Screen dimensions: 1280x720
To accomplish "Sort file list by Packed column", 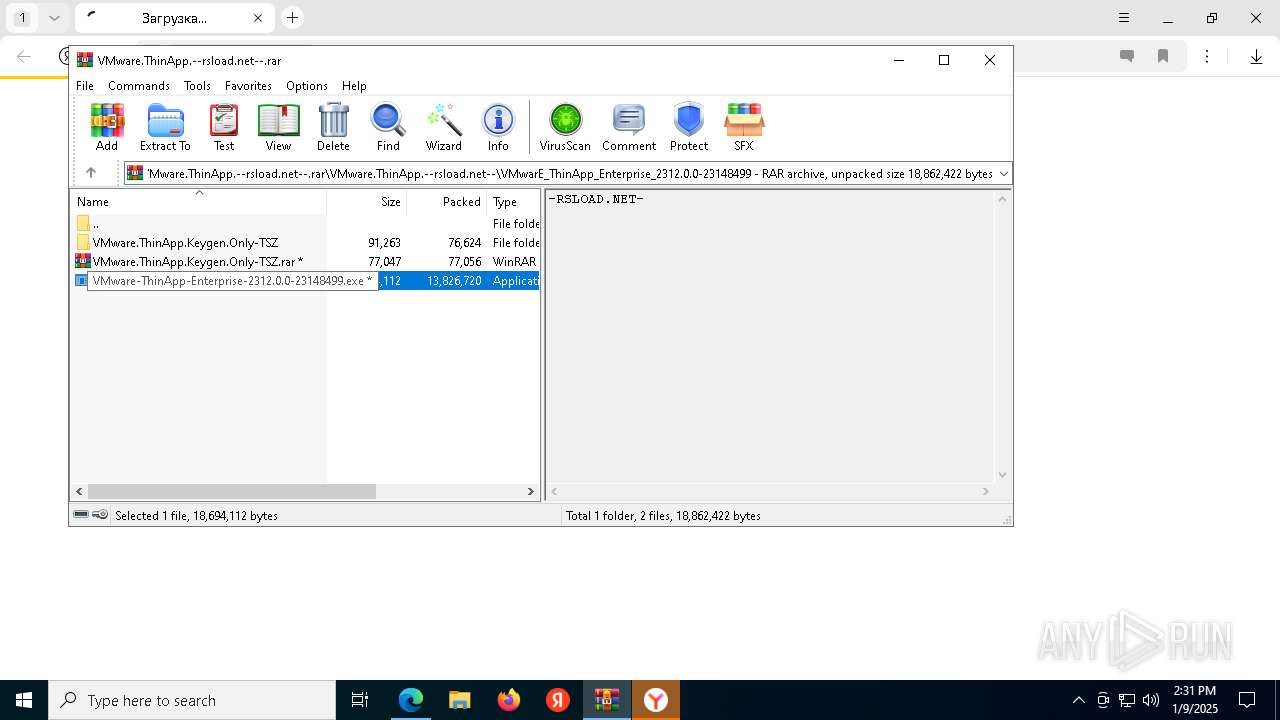I will click(x=447, y=202).
